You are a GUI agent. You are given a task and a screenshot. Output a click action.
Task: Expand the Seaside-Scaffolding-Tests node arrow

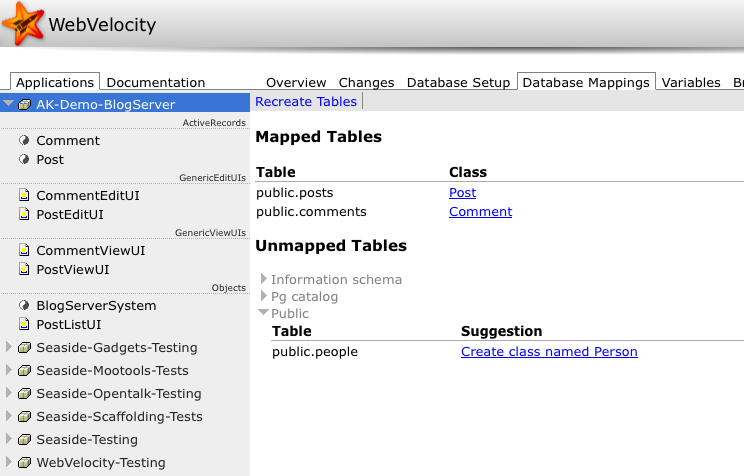tap(9, 416)
